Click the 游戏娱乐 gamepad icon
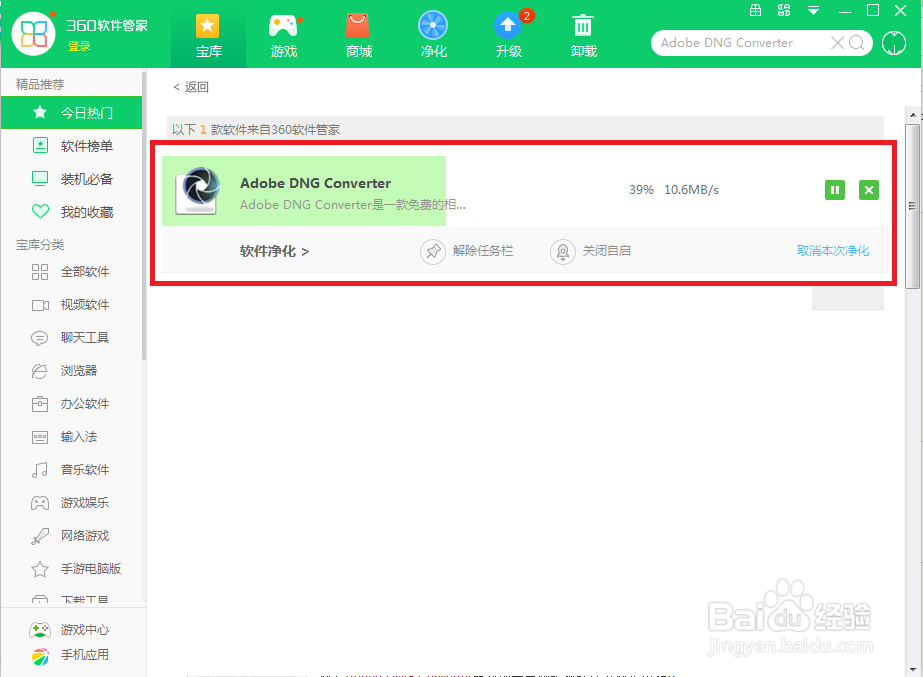 (x=40, y=503)
